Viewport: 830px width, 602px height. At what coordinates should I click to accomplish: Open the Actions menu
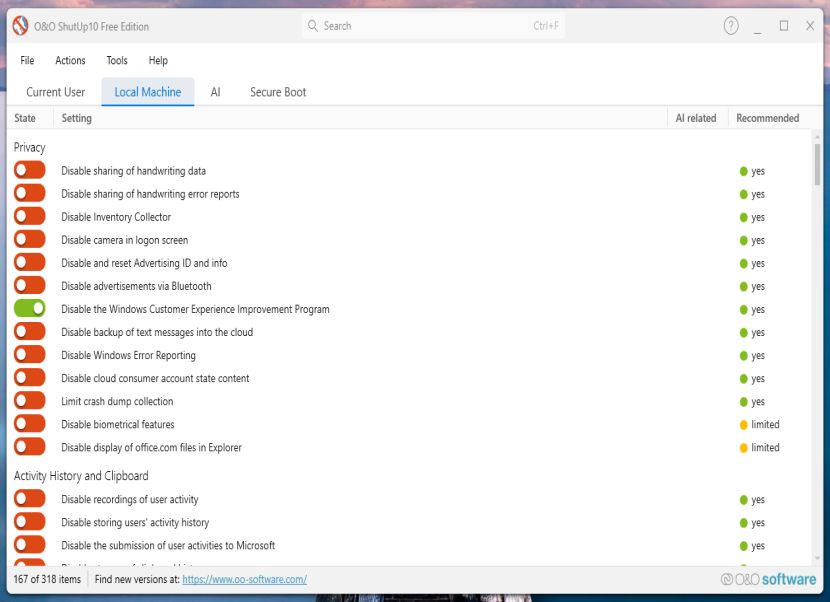[x=70, y=60]
